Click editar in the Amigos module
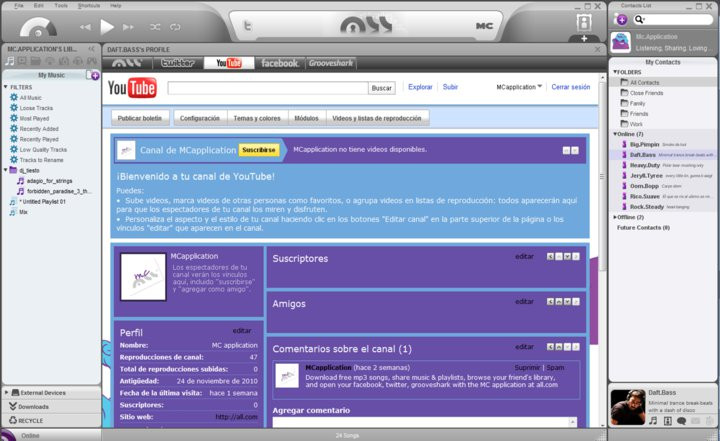The width and height of the screenshot is (720, 441). 524,301
